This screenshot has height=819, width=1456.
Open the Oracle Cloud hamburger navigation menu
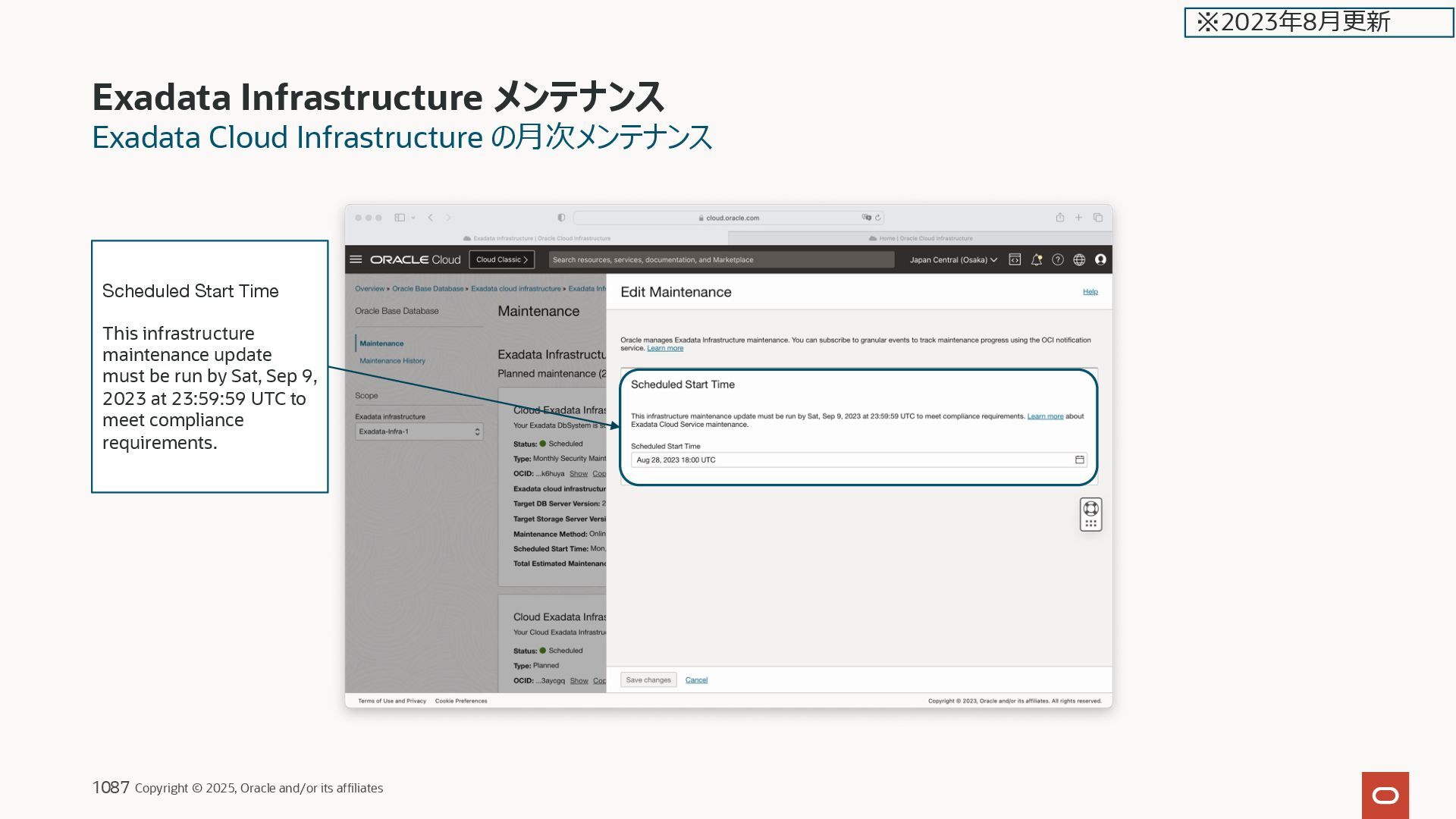356,259
